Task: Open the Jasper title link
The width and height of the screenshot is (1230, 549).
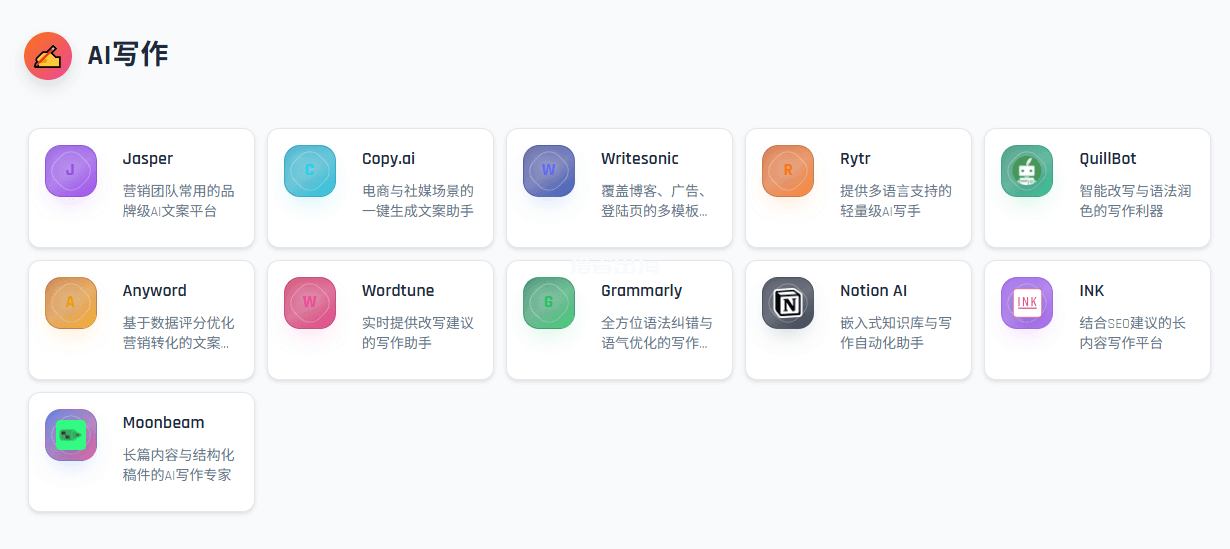Action: click(148, 159)
